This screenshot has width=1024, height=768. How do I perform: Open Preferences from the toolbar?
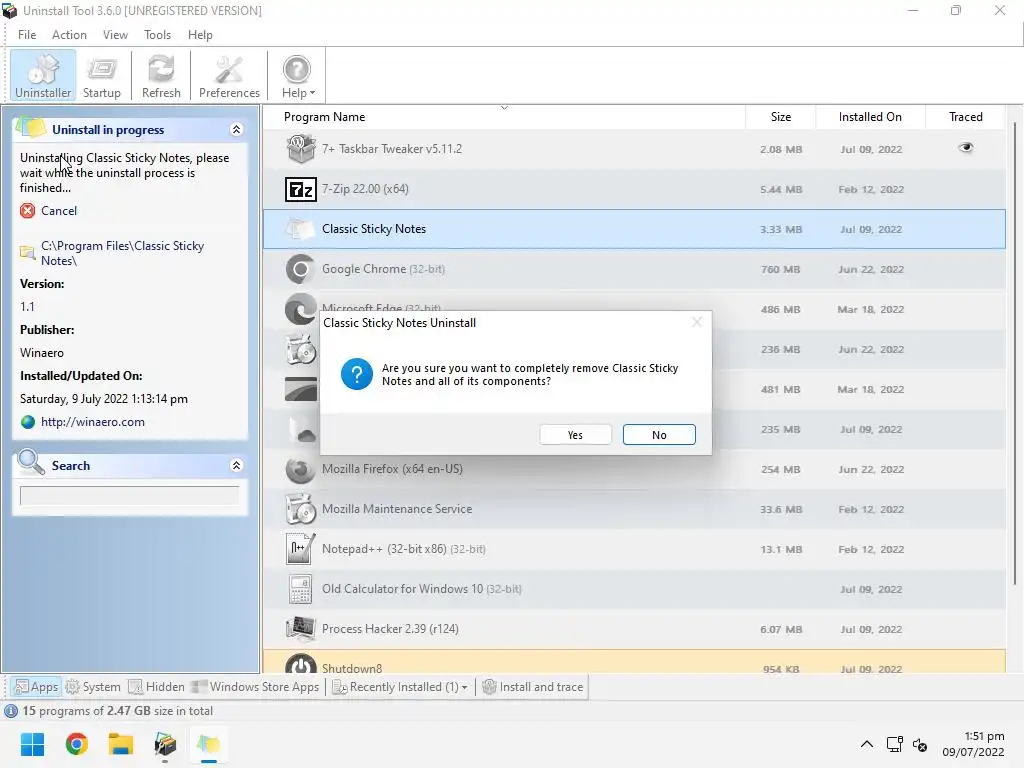pyautogui.click(x=229, y=76)
